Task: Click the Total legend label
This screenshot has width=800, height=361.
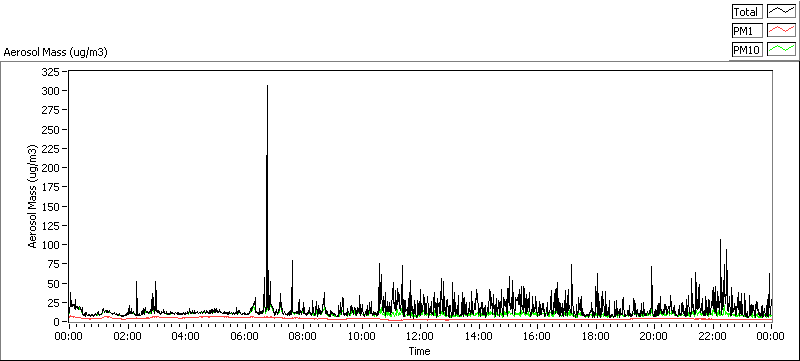Action: [x=747, y=12]
